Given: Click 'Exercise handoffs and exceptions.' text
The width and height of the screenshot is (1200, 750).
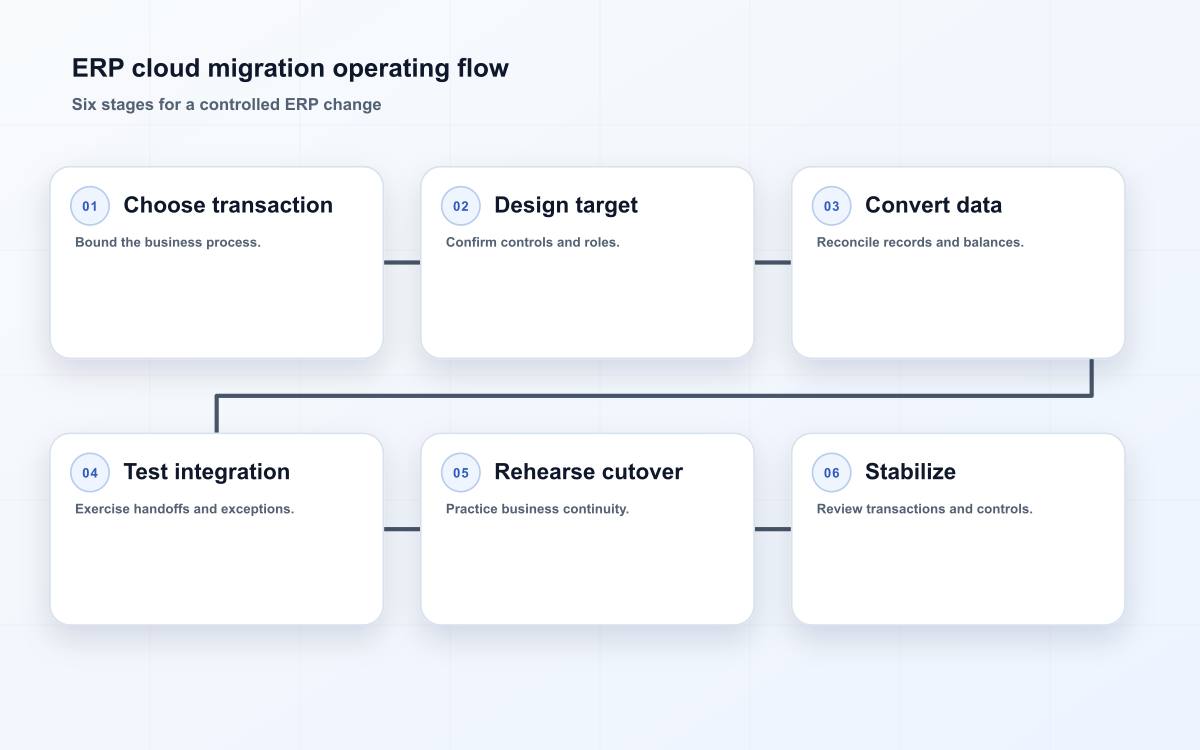Looking at the screenshot, I should tap(185, 509).
